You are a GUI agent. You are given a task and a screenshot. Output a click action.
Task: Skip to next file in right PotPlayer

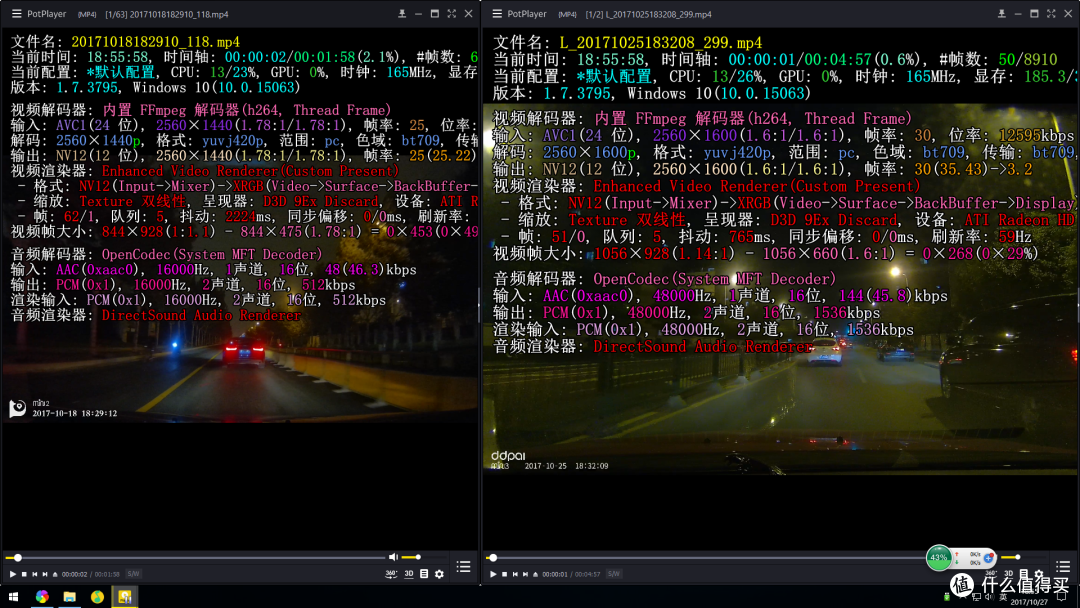tap(526, 574)
